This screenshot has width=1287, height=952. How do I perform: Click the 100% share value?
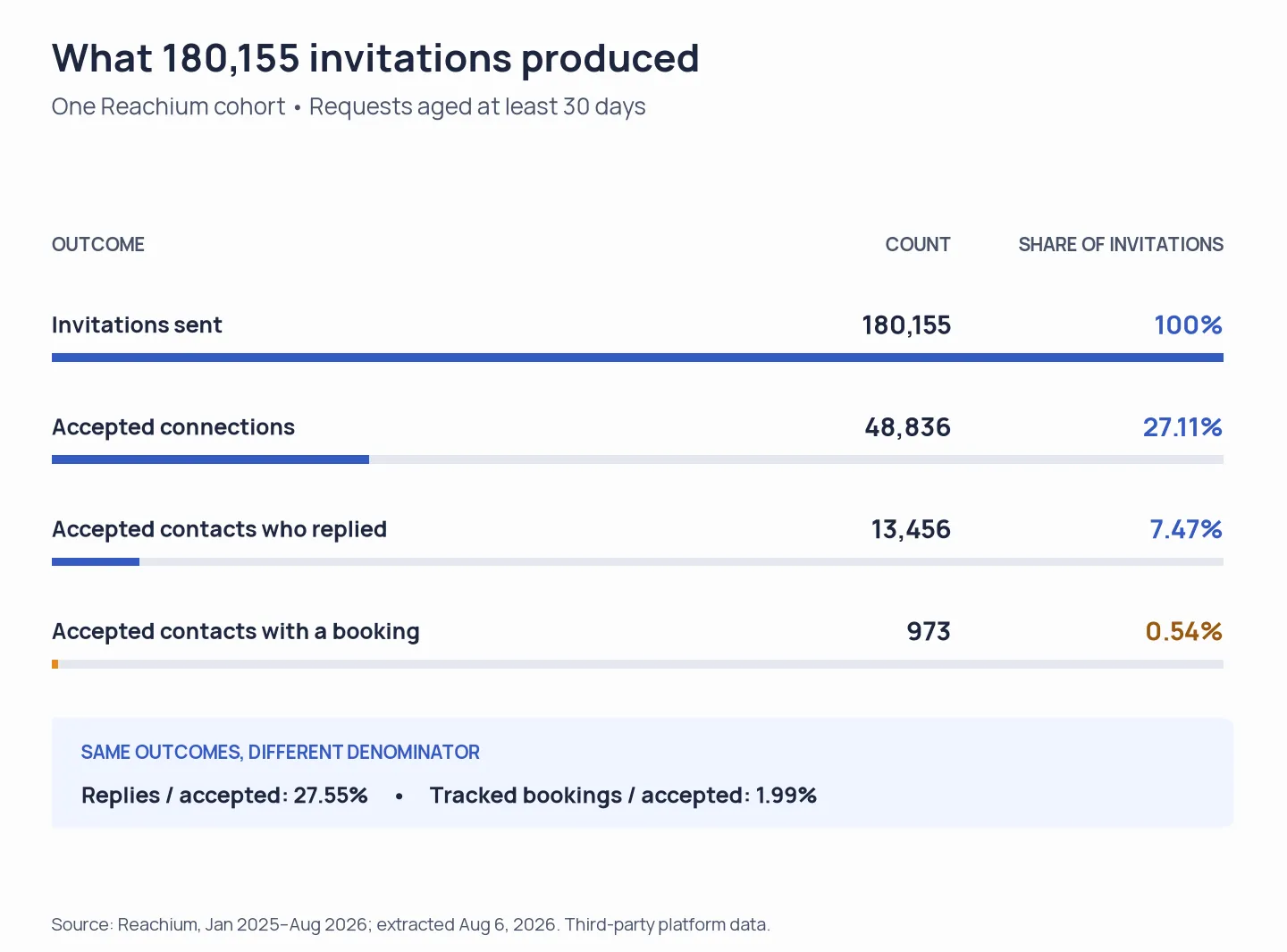click(1188, 324)
